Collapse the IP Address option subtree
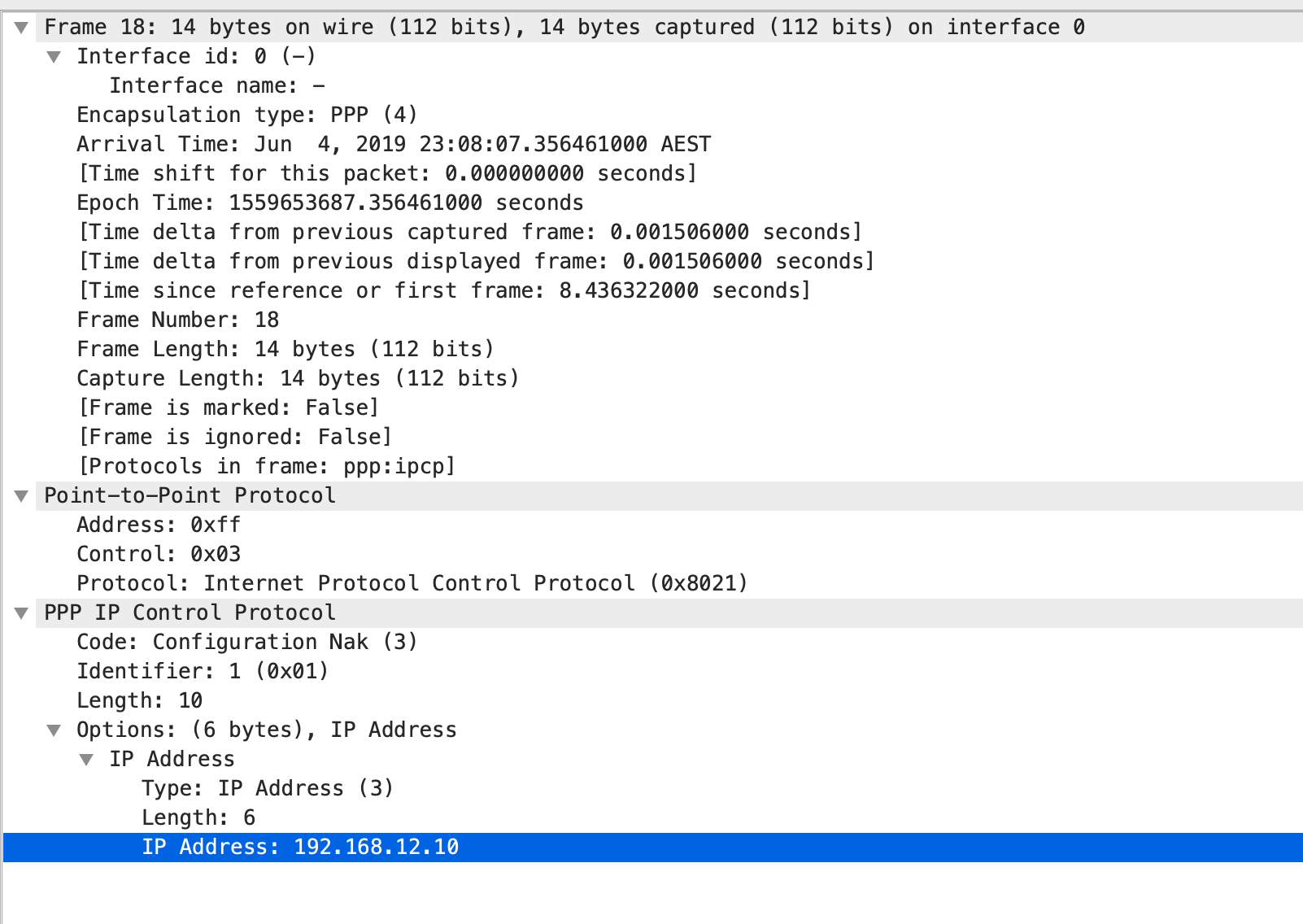Image resolution: width=1303 pixels, height=924 pixels. pos(87,760)
